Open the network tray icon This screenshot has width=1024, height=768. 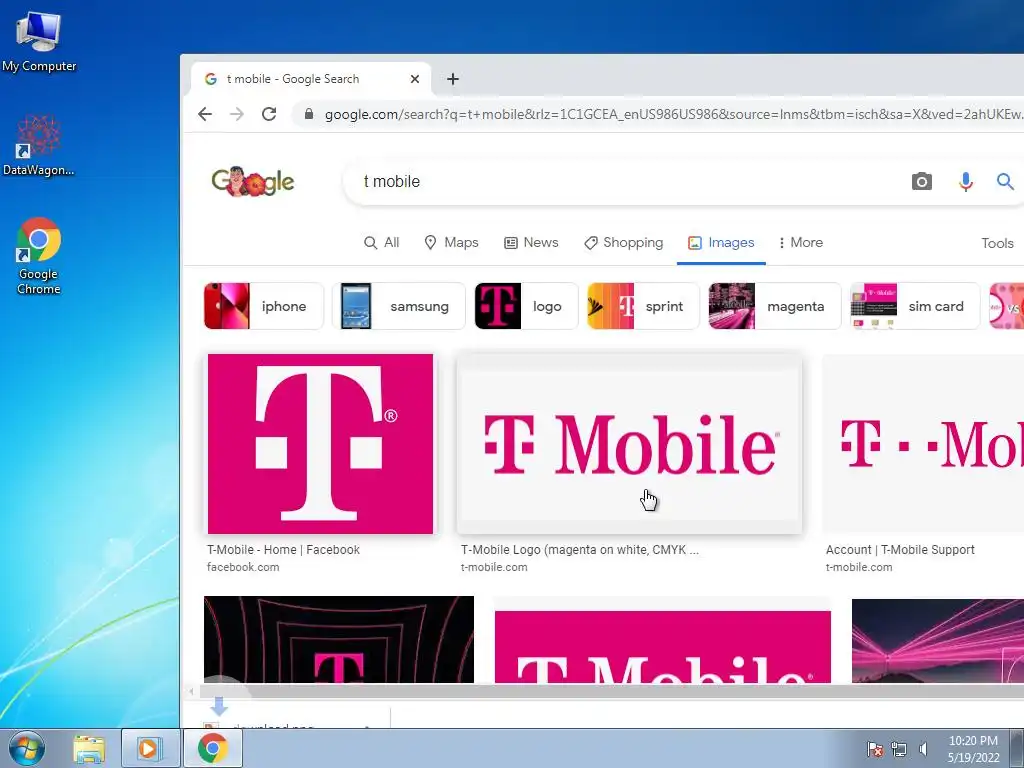[x=899, y=749]
